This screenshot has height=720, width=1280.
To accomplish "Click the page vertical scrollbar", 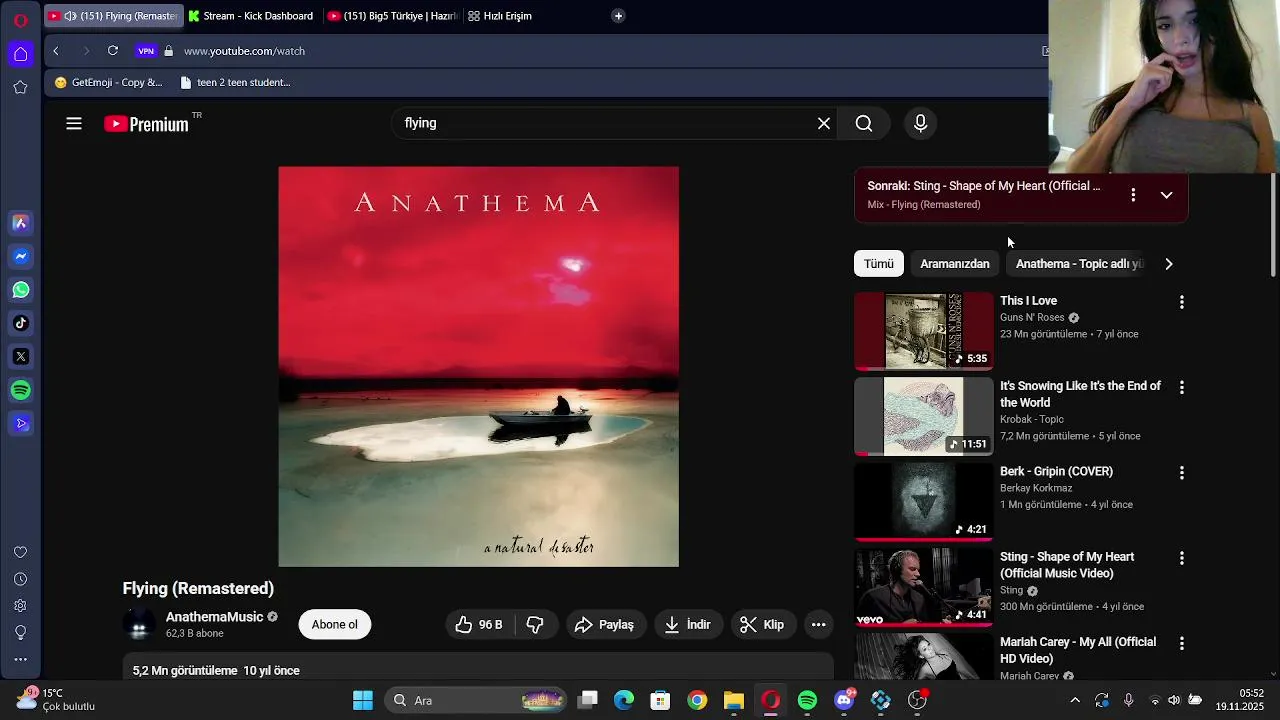I will coord(1273,225).
